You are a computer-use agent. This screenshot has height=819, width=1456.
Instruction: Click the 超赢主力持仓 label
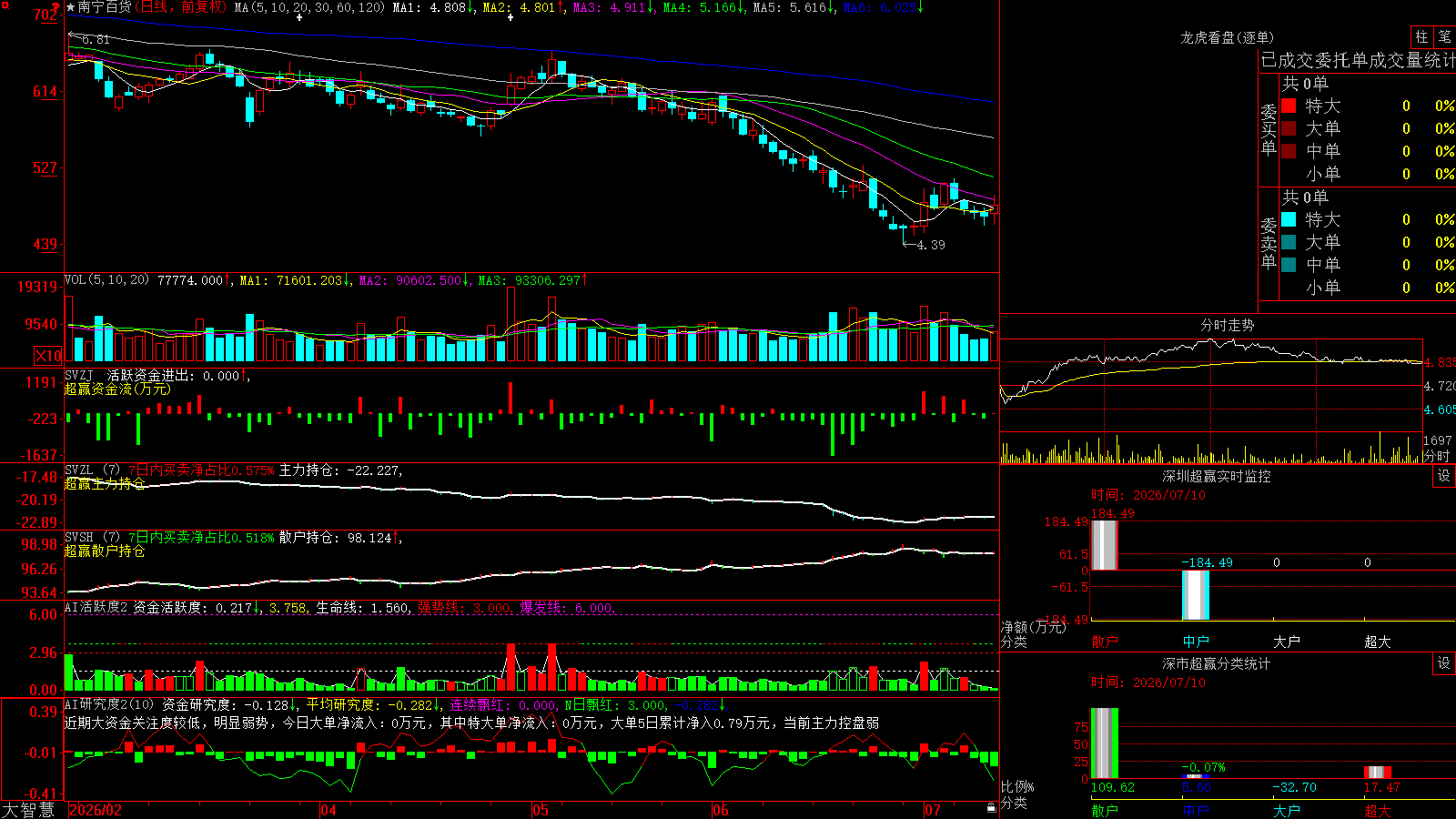(105, 484)
